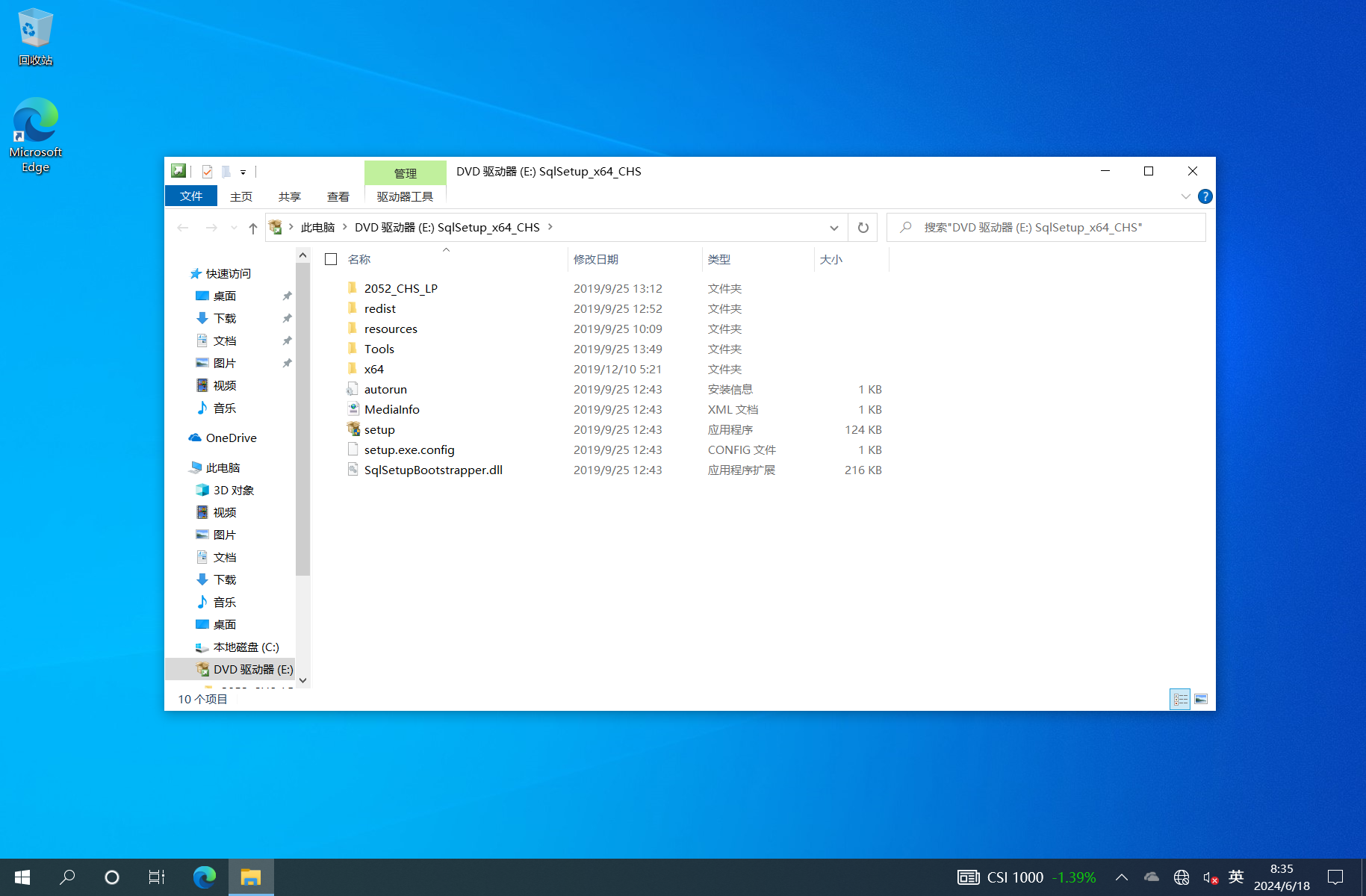Select the autorun file icon

click(x=353, y=389)
